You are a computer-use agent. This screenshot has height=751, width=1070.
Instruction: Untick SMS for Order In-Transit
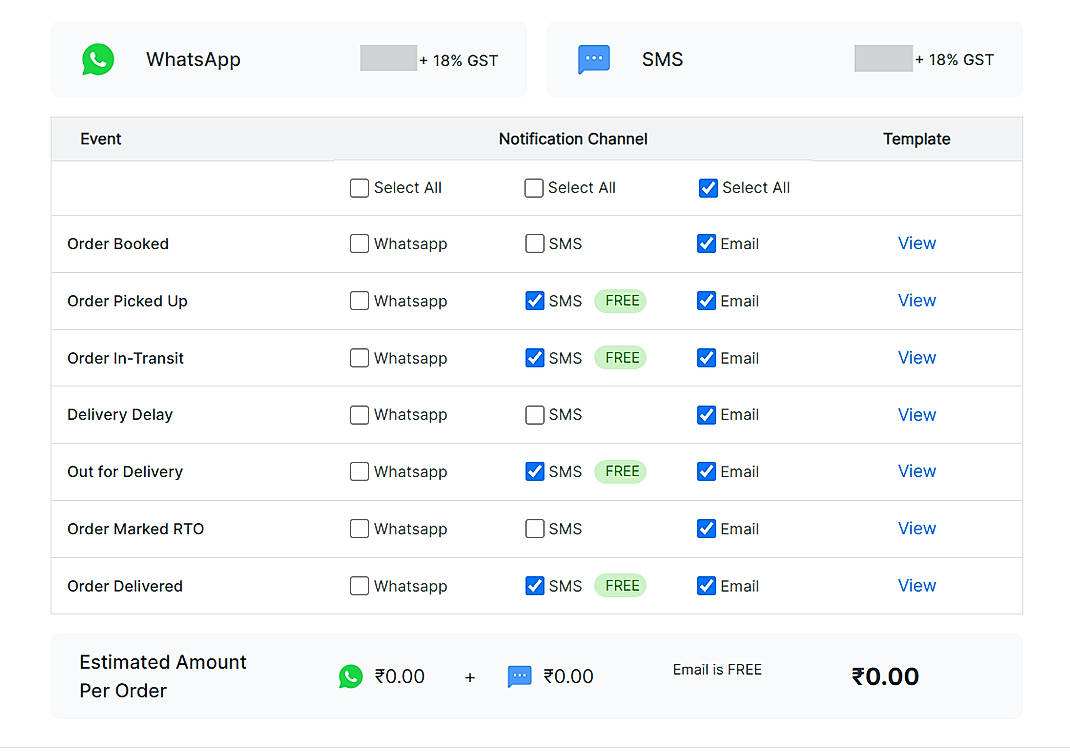pyautogui.click(x=534, y=358)
